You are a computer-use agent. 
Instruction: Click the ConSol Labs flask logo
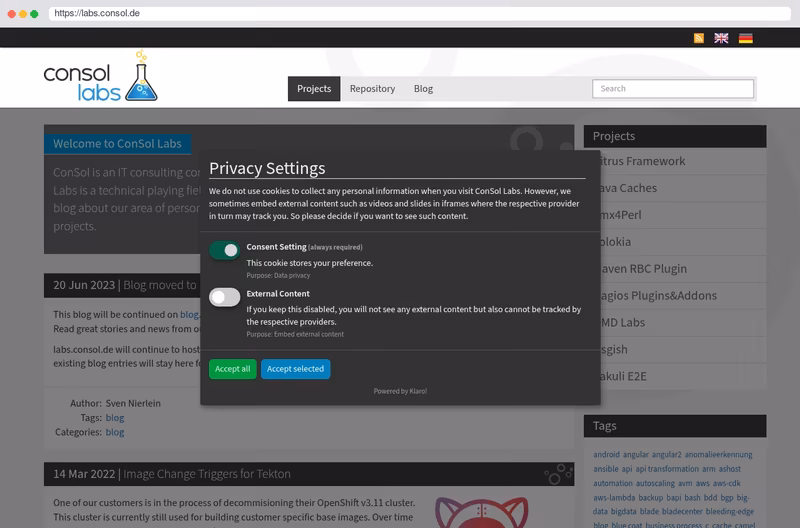(101, 76)
